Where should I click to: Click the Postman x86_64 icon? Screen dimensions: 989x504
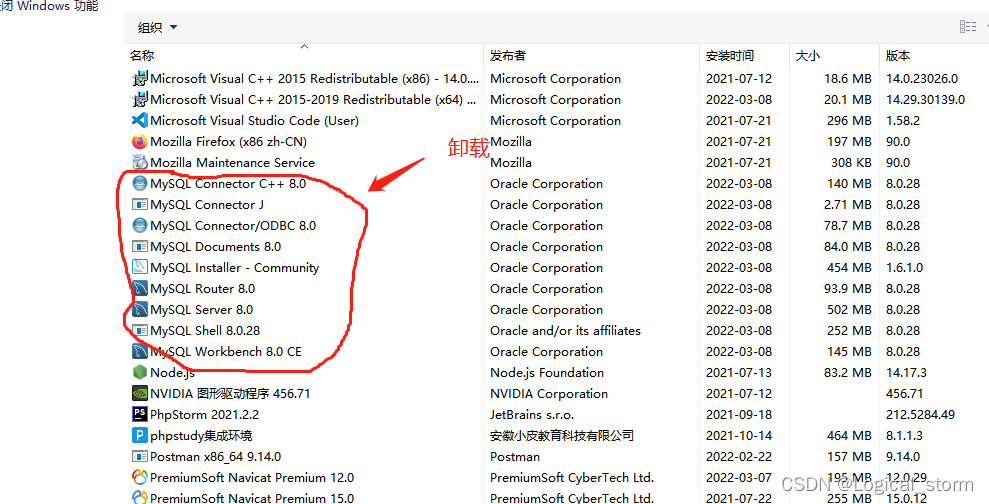(139, 457)
